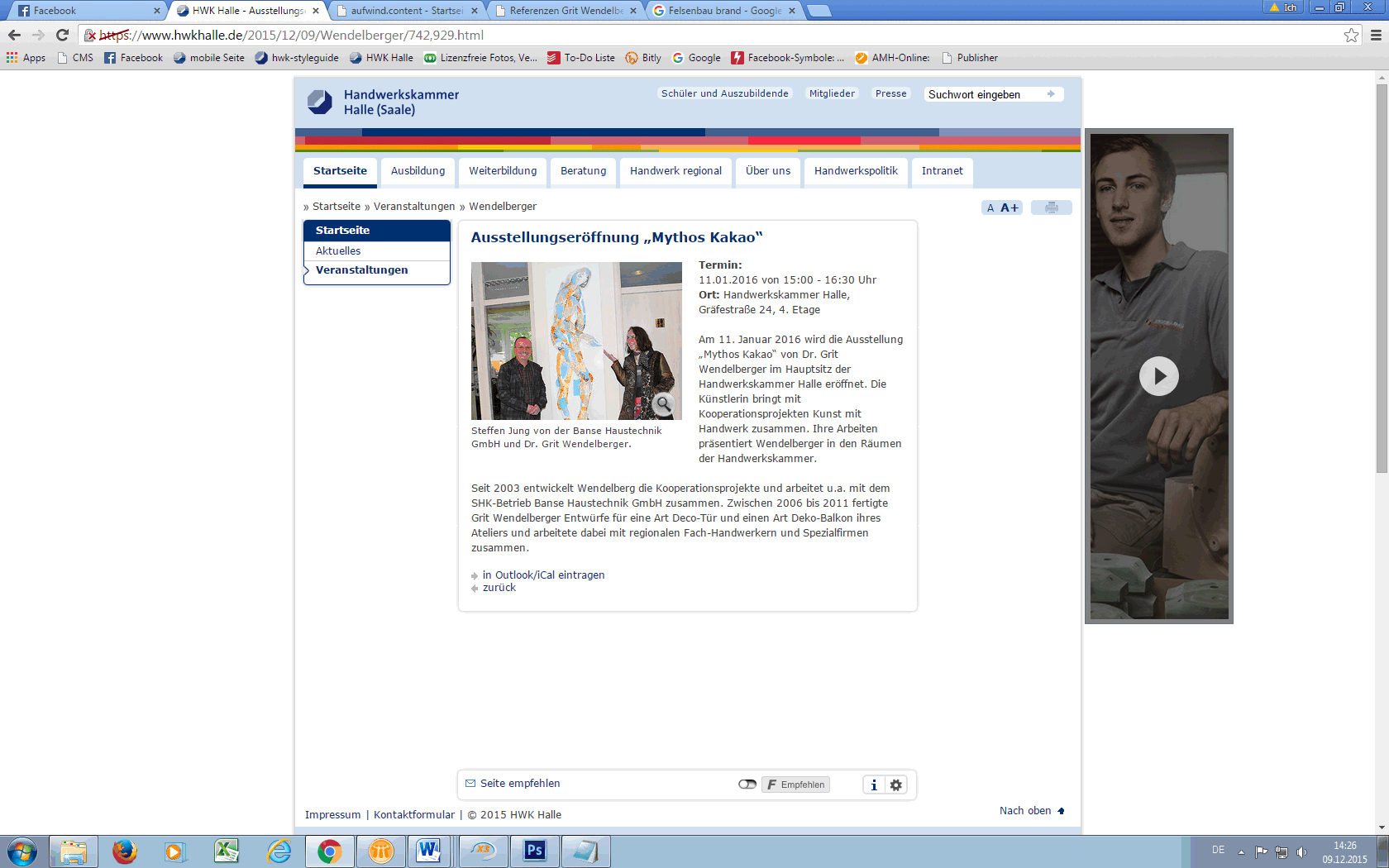Click the 'in Outlook/iCal eintragen' link
The image size is (1389, 868).
pyautogui.click(x=543, y=575)
